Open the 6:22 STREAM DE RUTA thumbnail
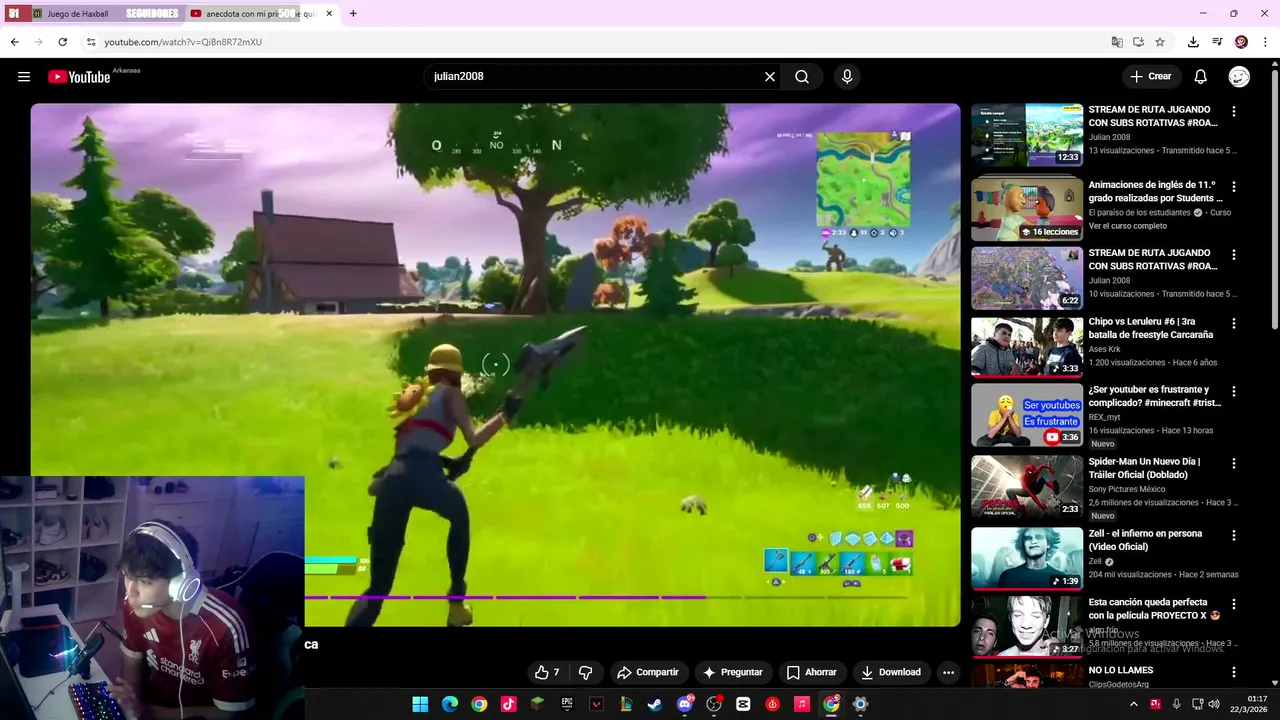The image size is (1280, 720). [1027, 278]
